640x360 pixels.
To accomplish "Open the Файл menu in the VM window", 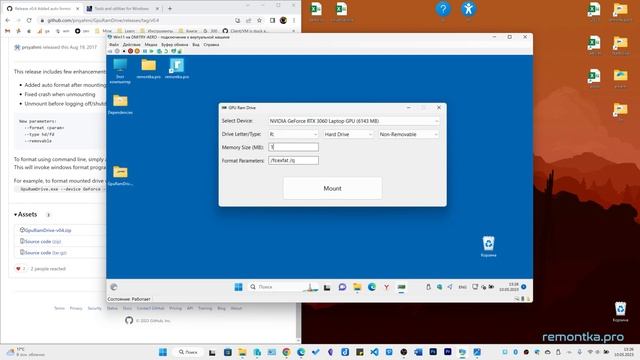I will coord(114,44).
